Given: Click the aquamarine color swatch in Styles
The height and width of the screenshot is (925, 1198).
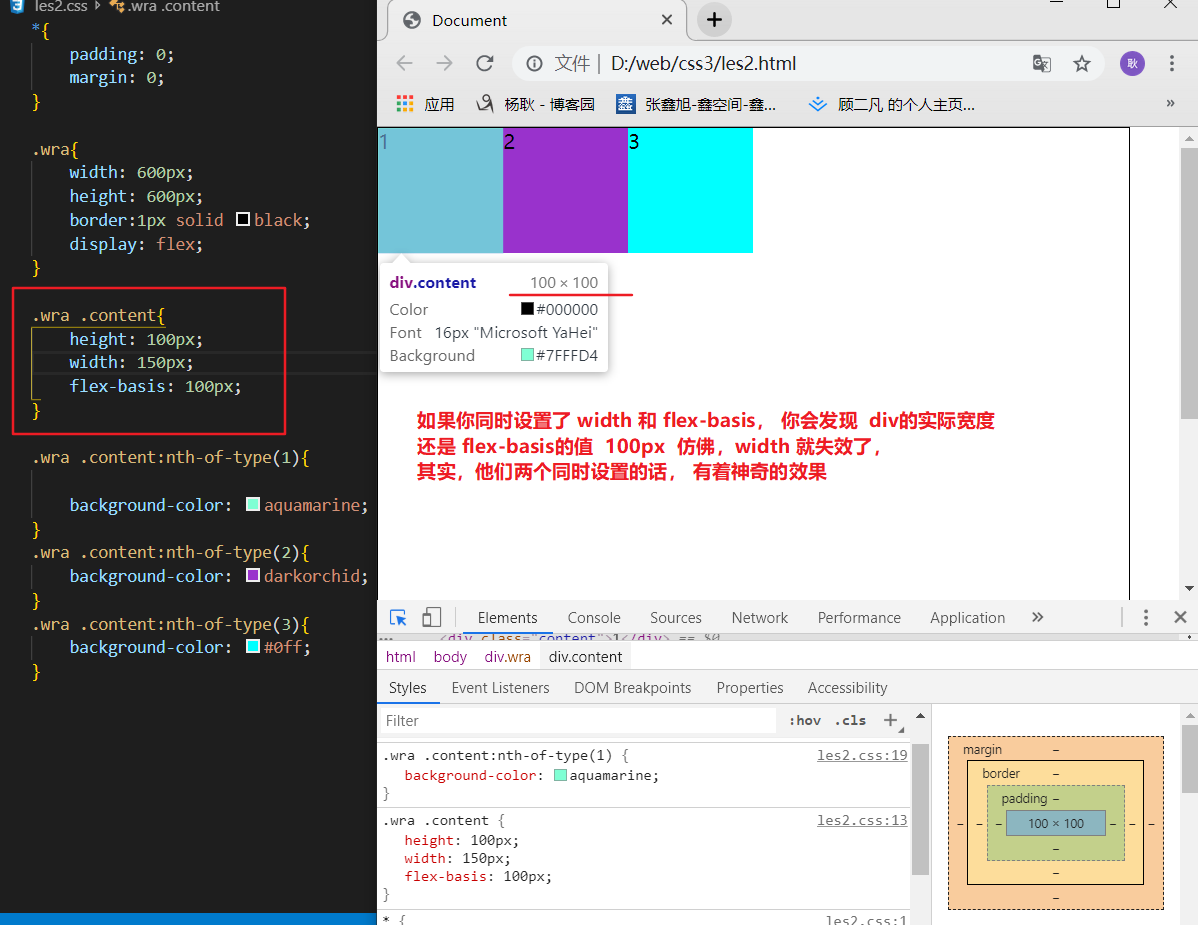Looking at the screenshot, I should (560, 775).
